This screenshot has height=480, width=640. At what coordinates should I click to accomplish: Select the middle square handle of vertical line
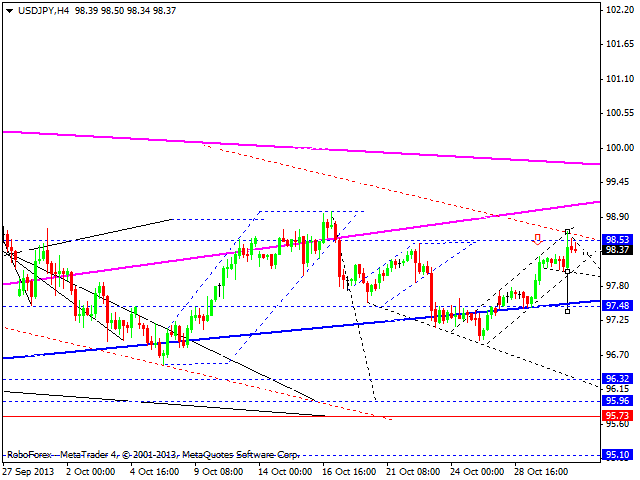pos(567,271)
